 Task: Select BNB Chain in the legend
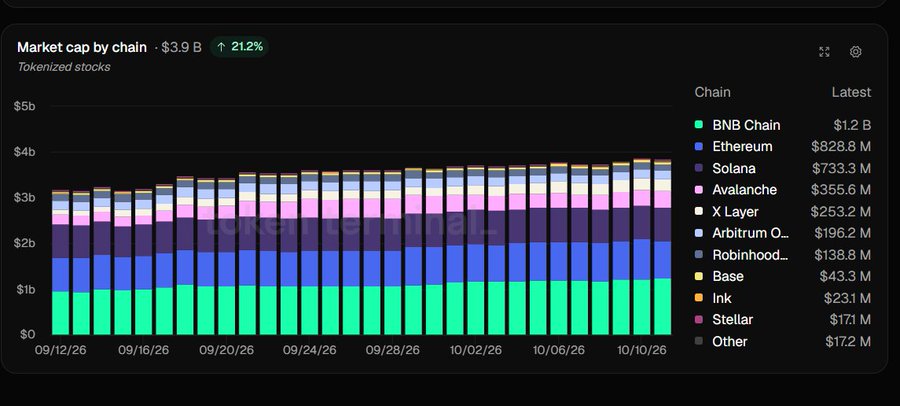746,125
